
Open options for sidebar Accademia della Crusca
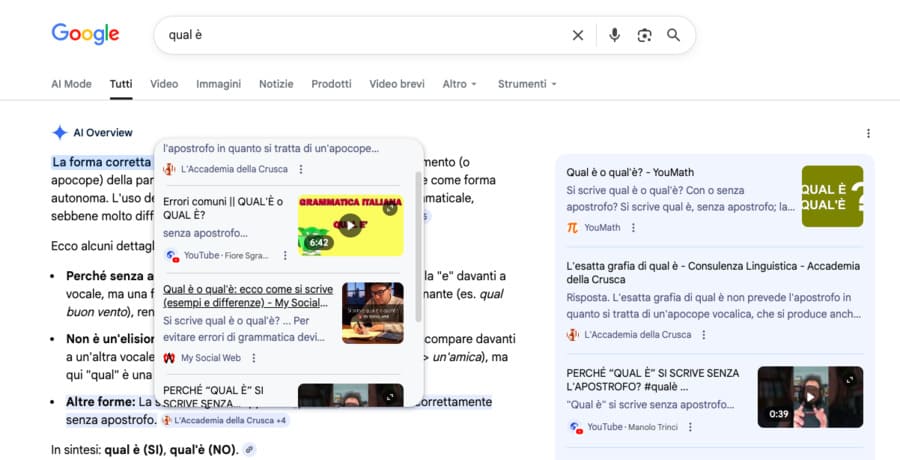pos(704,335)
